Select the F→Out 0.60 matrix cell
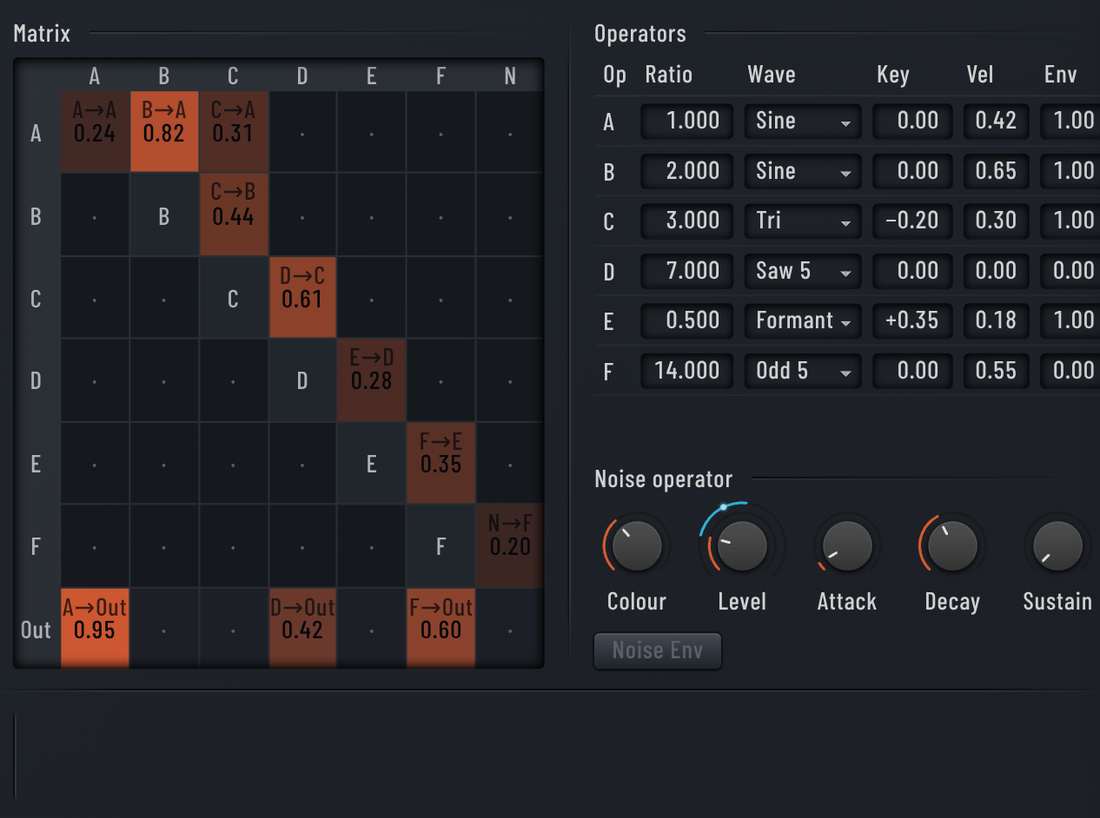The width and height of the screenshot is (1100, 818). [441, 628]
